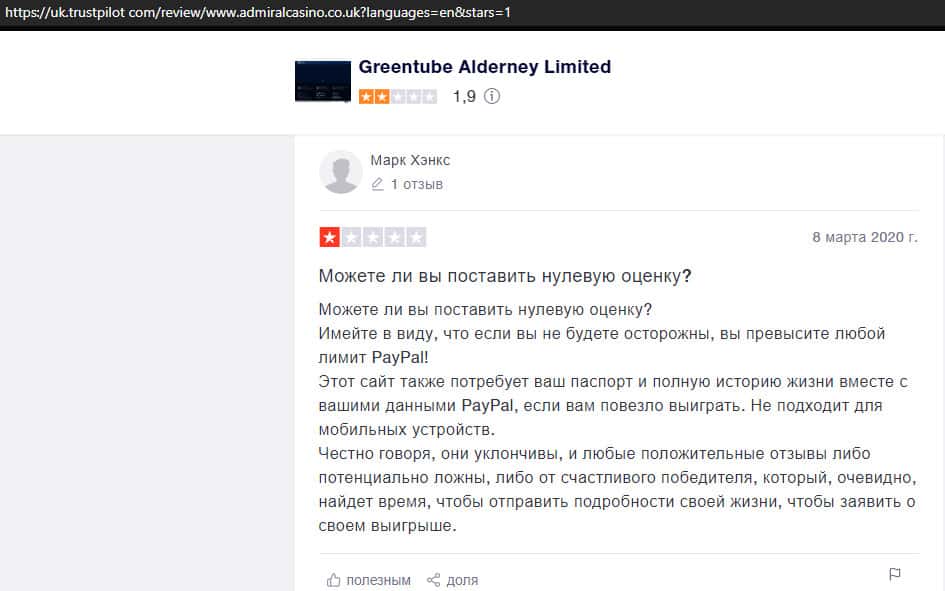This screenshot has width=945, height=591.
Task: Open review title about нулевую оценку
Action: pyautogui.click(x=504, y=276)
